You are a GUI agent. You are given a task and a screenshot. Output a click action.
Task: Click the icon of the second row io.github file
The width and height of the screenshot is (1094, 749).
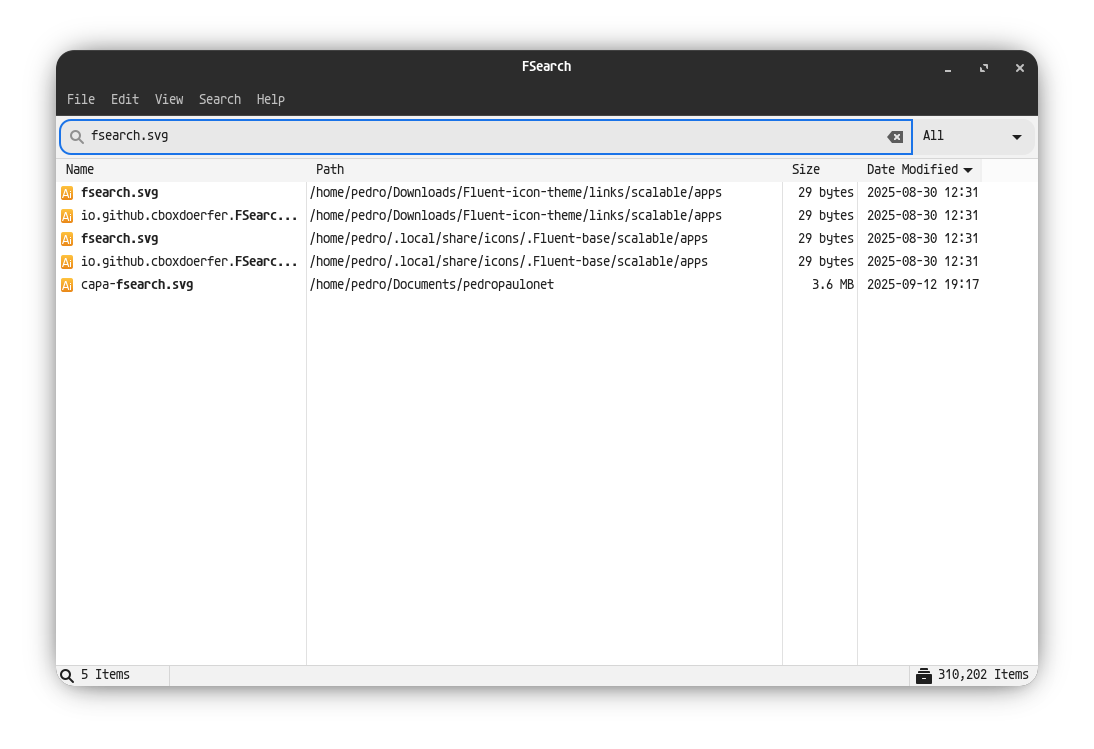tap(67, 216)
